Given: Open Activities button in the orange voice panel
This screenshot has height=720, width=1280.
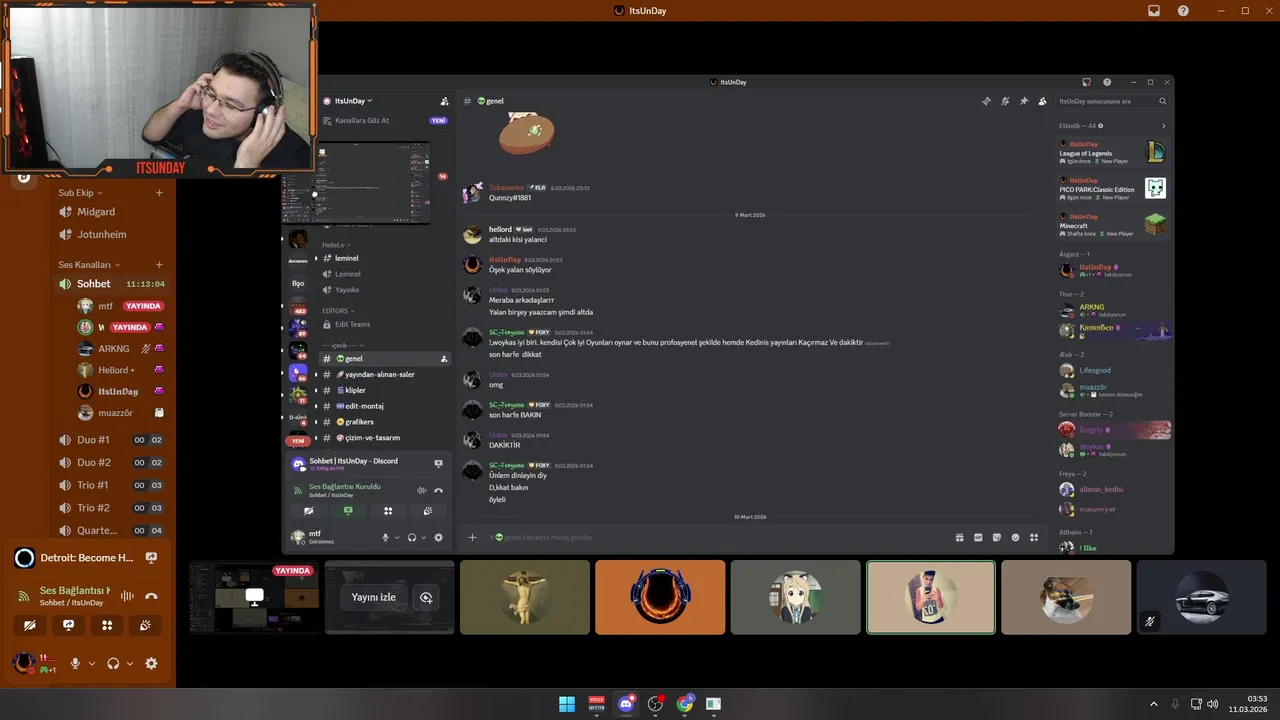Looking at the screenshot, I should pyautogui.click(x=106, y=625).
